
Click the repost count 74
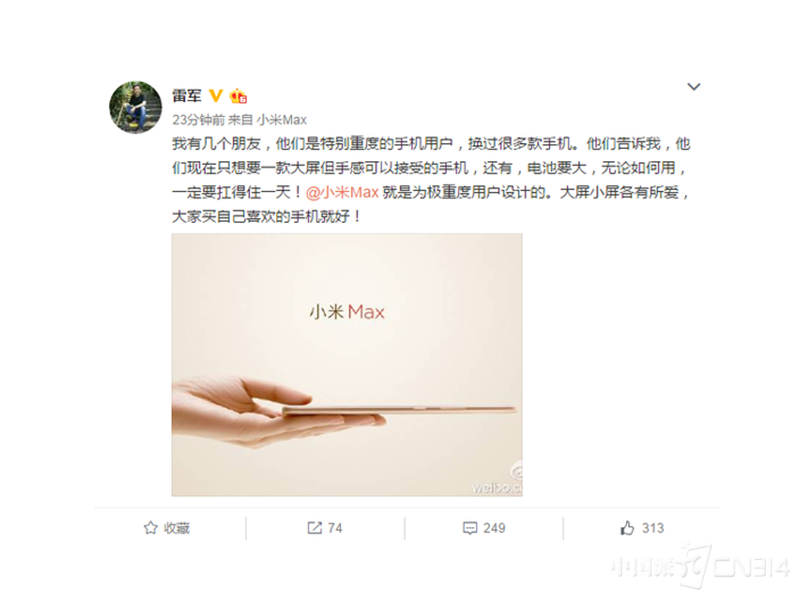(x=335, y=528)
